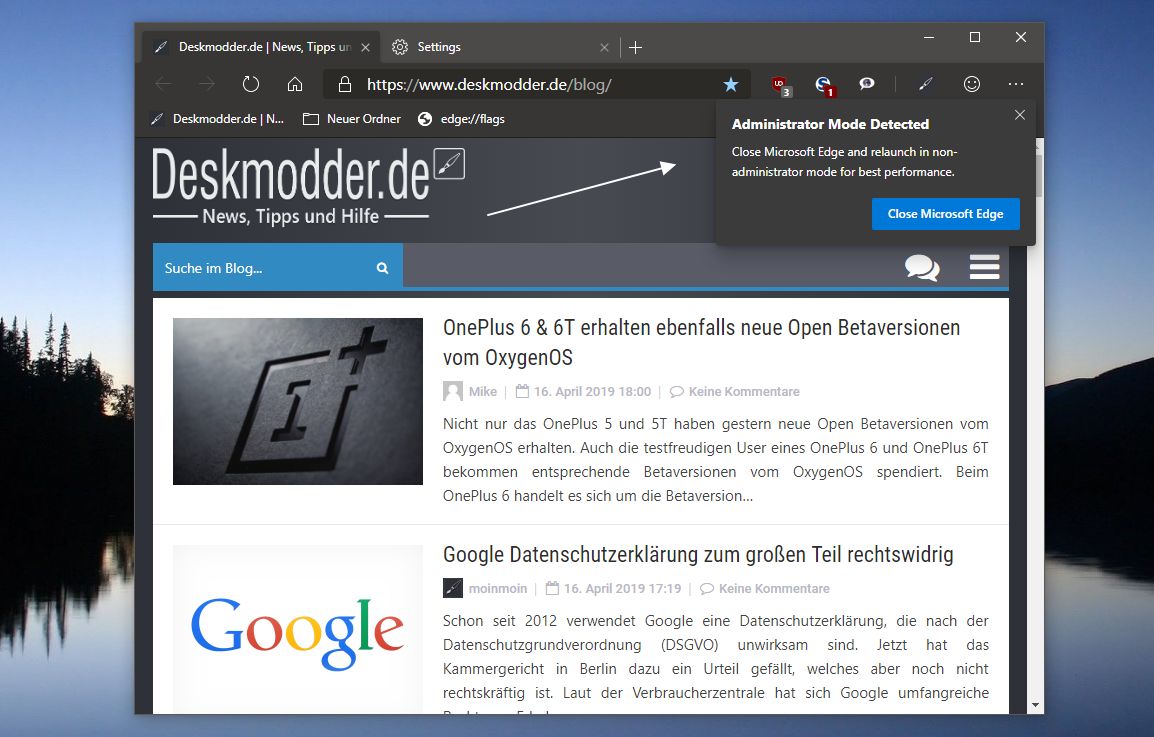Open the blue extension icon with badge 1
The image size is (1154, 737).
coord(824,85)
